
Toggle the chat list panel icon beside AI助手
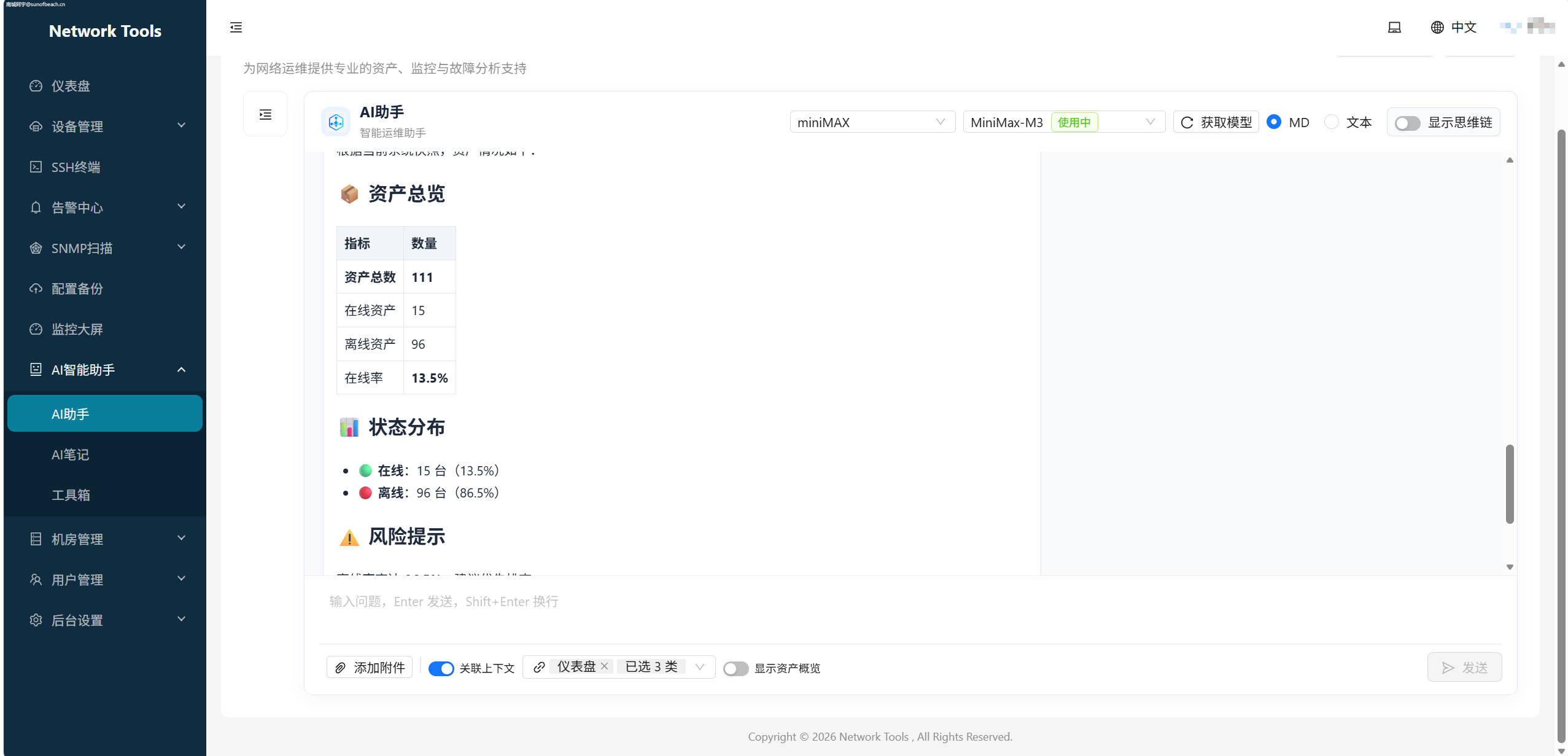pos(265,114)
